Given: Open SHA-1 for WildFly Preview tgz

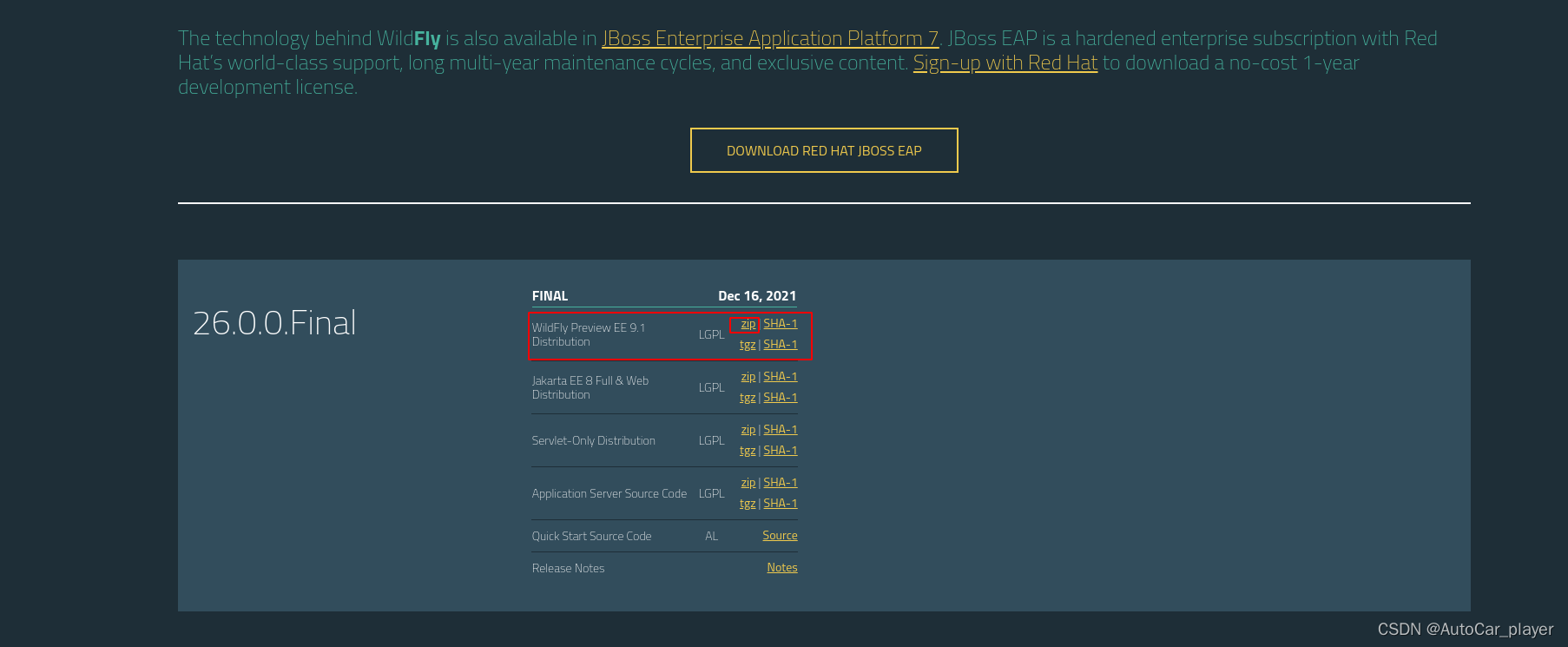Looking at the screenshot, I should pyautogui.click(x=781, y=345).
